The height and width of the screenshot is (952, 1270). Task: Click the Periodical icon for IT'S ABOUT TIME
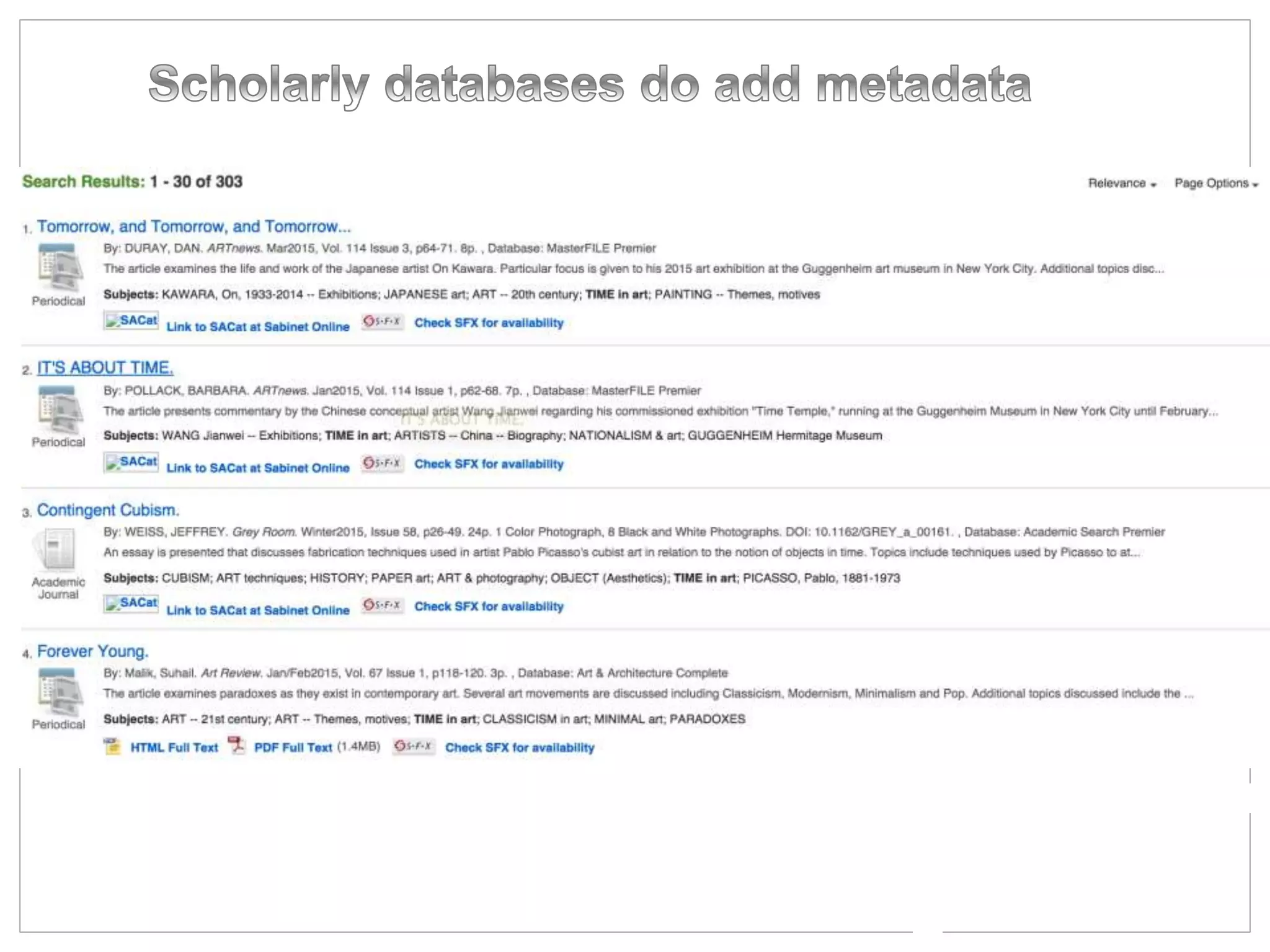(x=60, y=409)
